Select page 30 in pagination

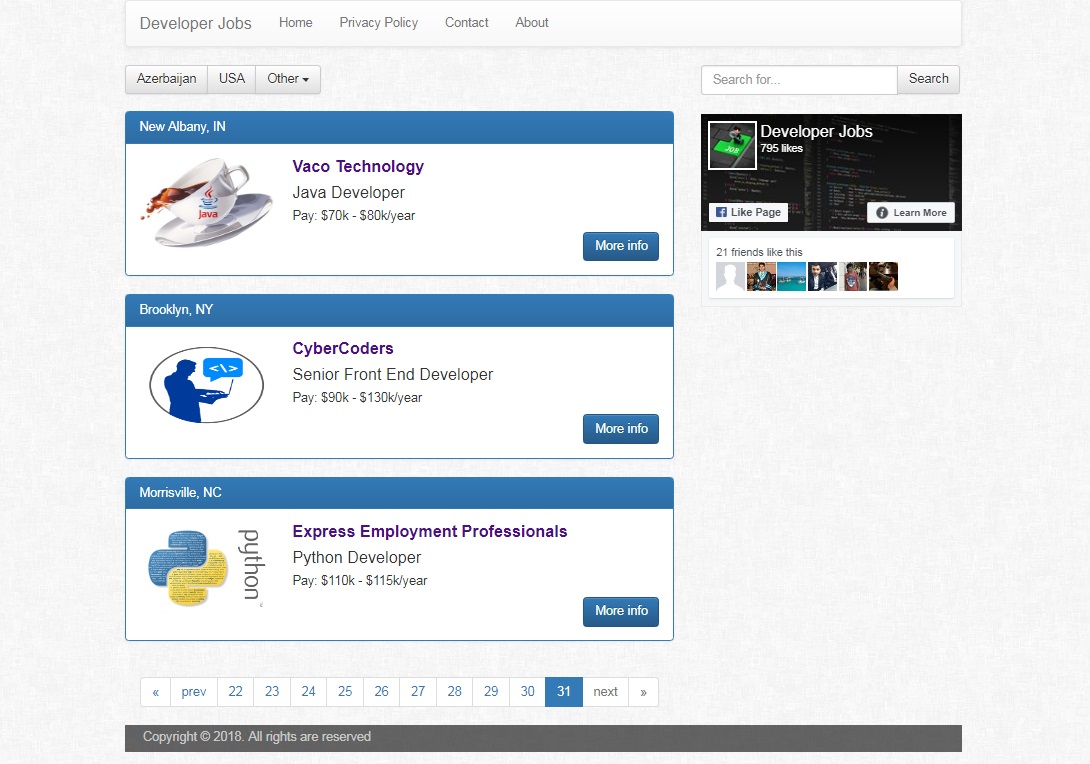click(528, 692)
